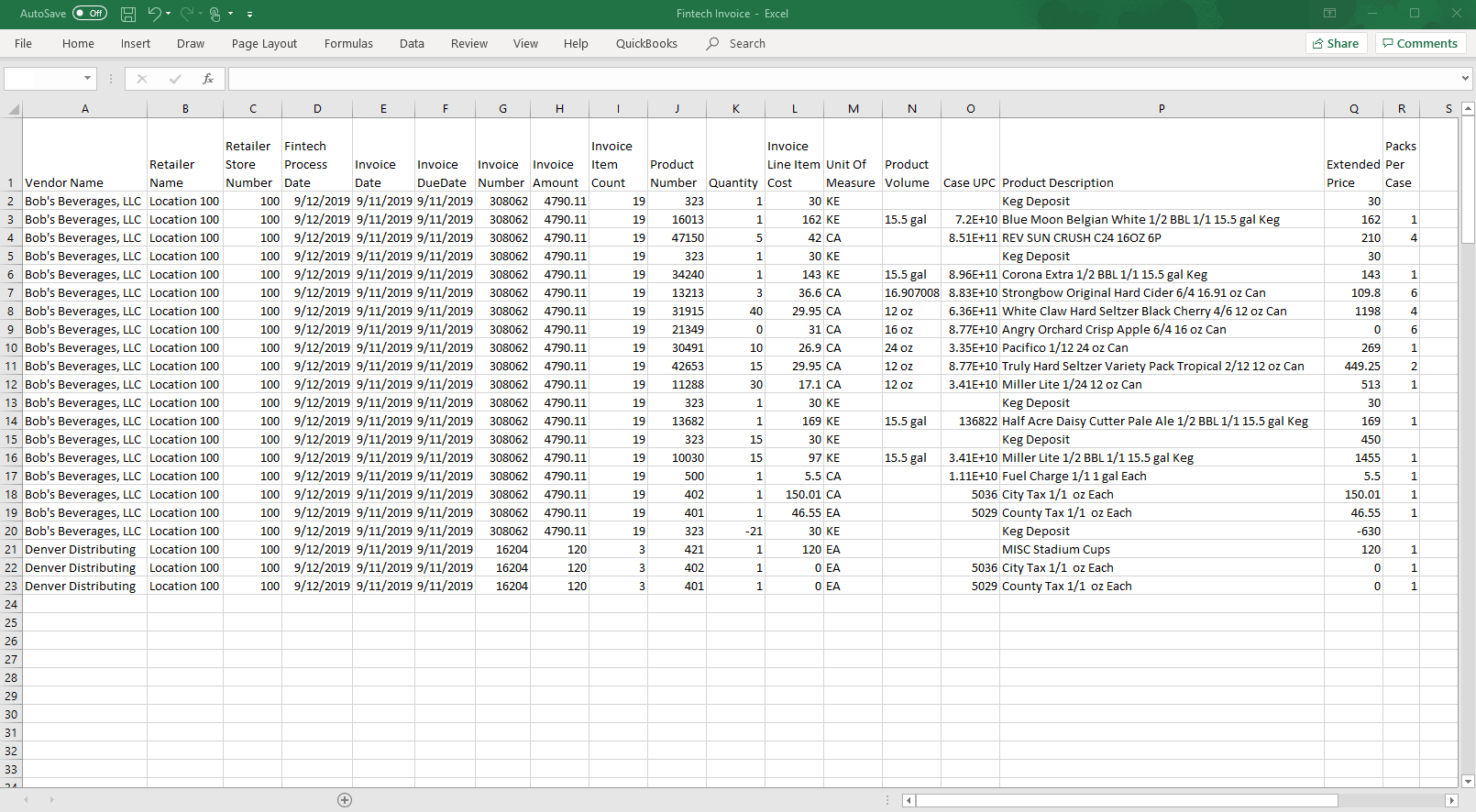Click the Search text box
This screenshot has height=812, width=1476.
pyautogui.click(x=747, y=43)
